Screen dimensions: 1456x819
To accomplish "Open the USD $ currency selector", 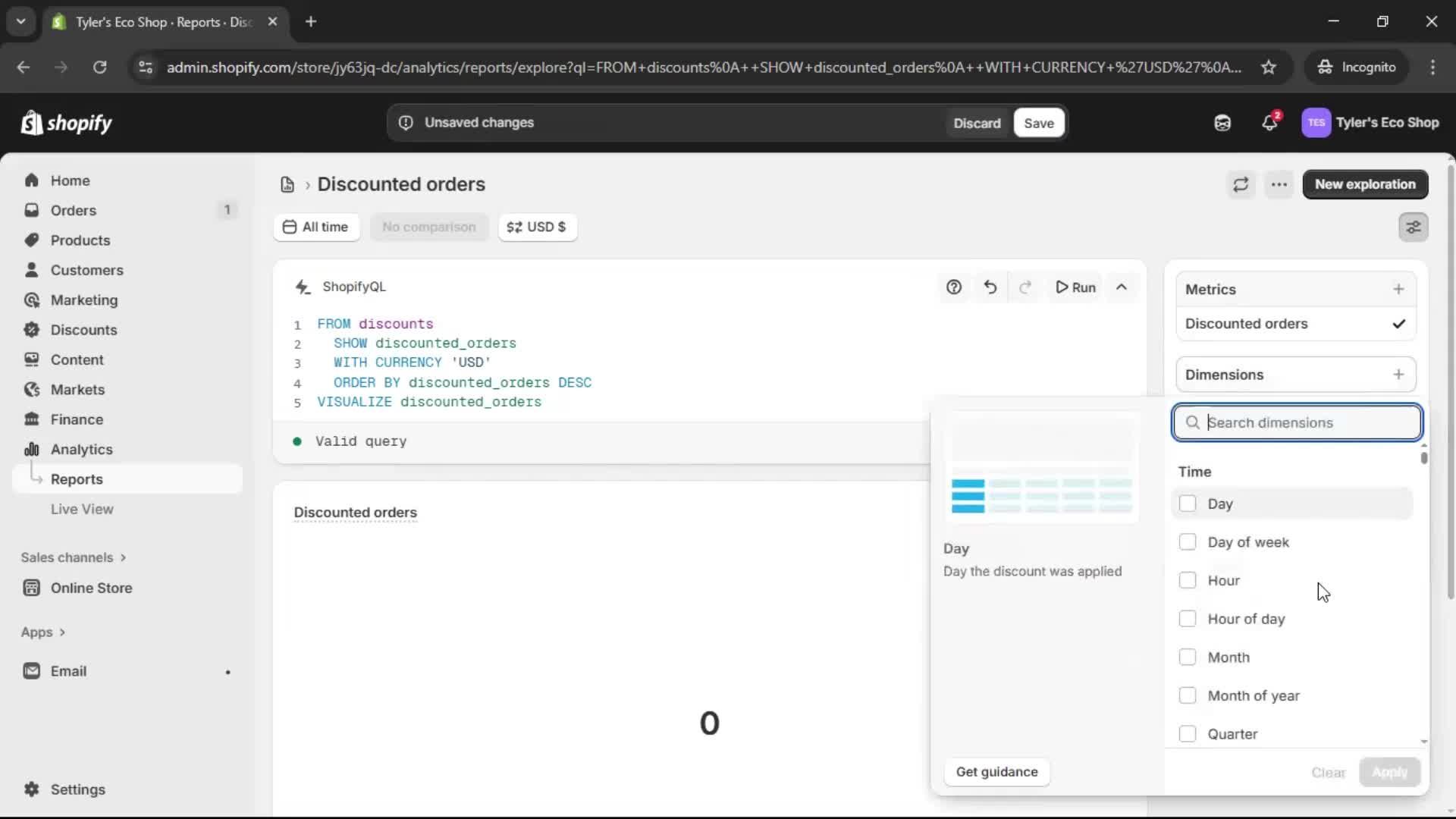I will pyautogui.click(x=537, y=227).
